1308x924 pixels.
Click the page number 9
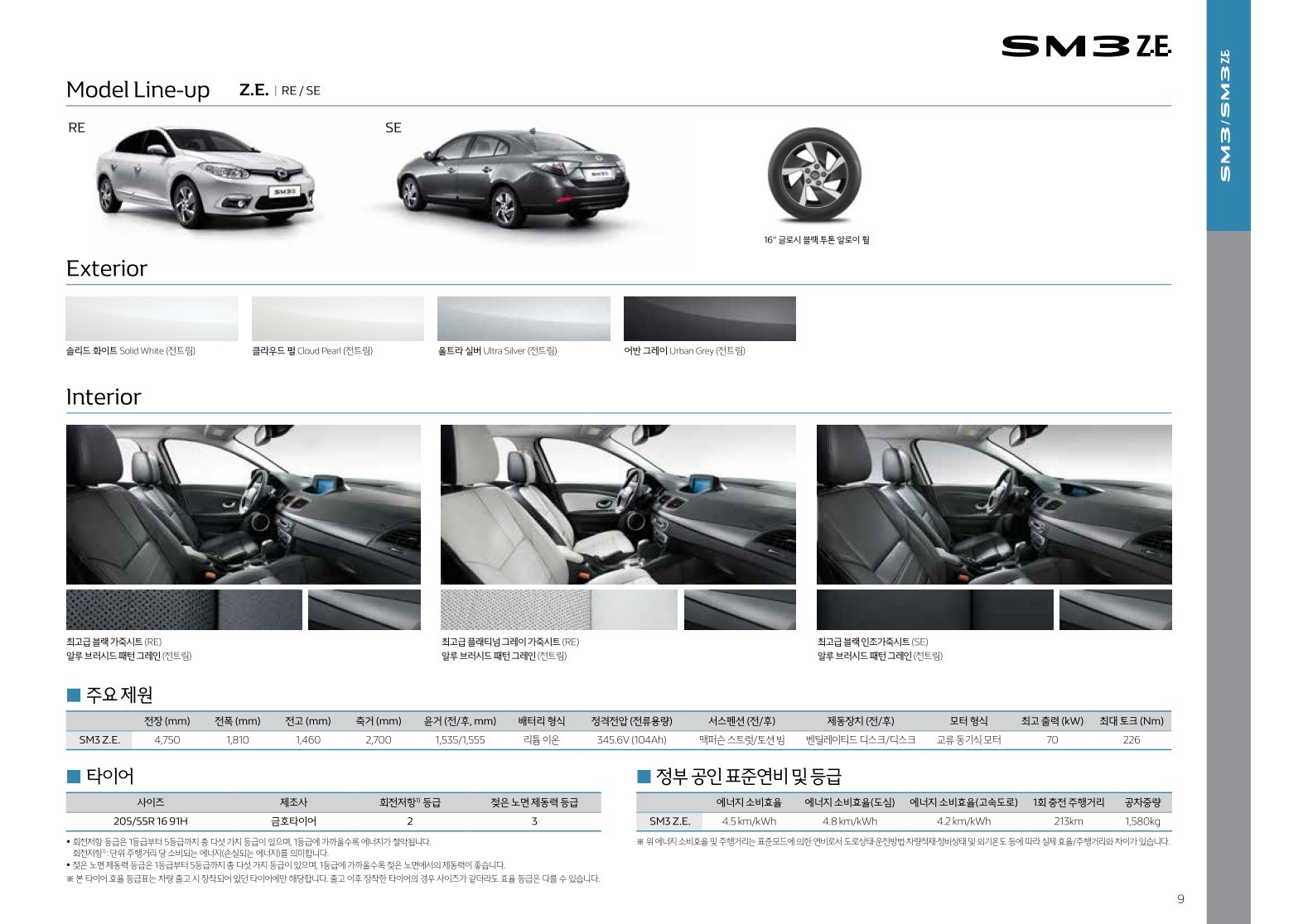[1180, 899]
